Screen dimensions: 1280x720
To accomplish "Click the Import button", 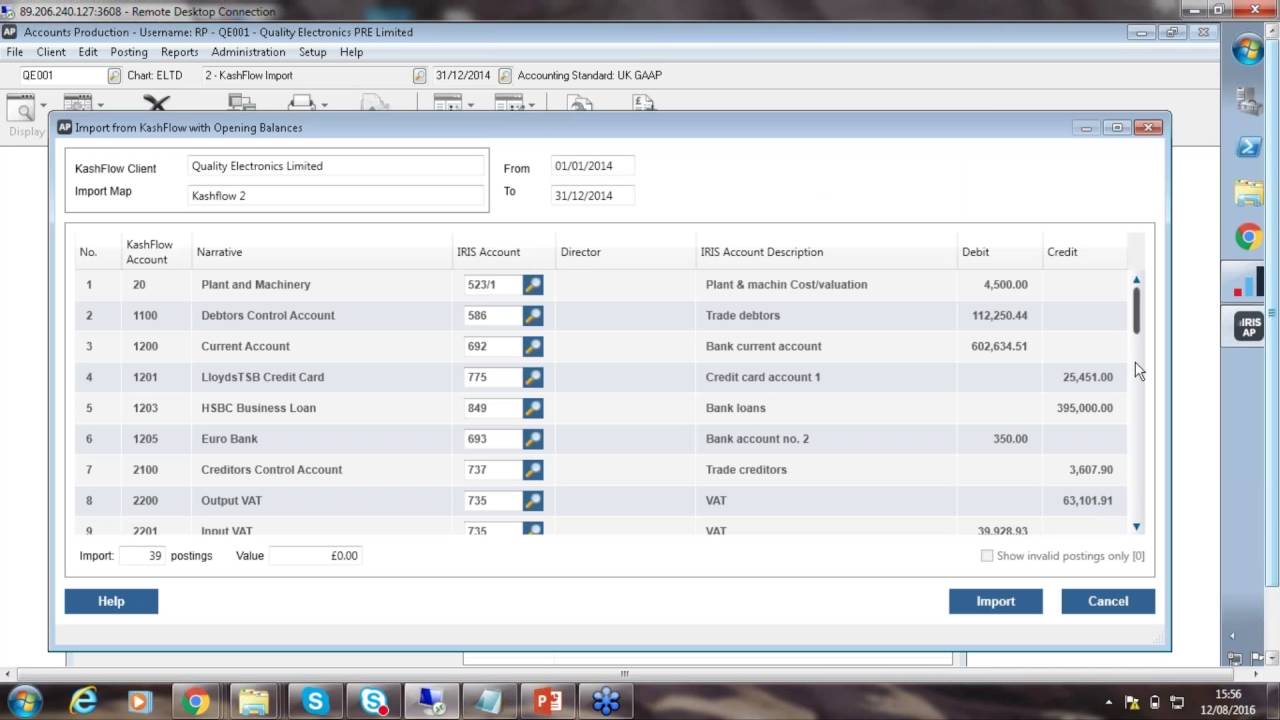I will (995, 601).
